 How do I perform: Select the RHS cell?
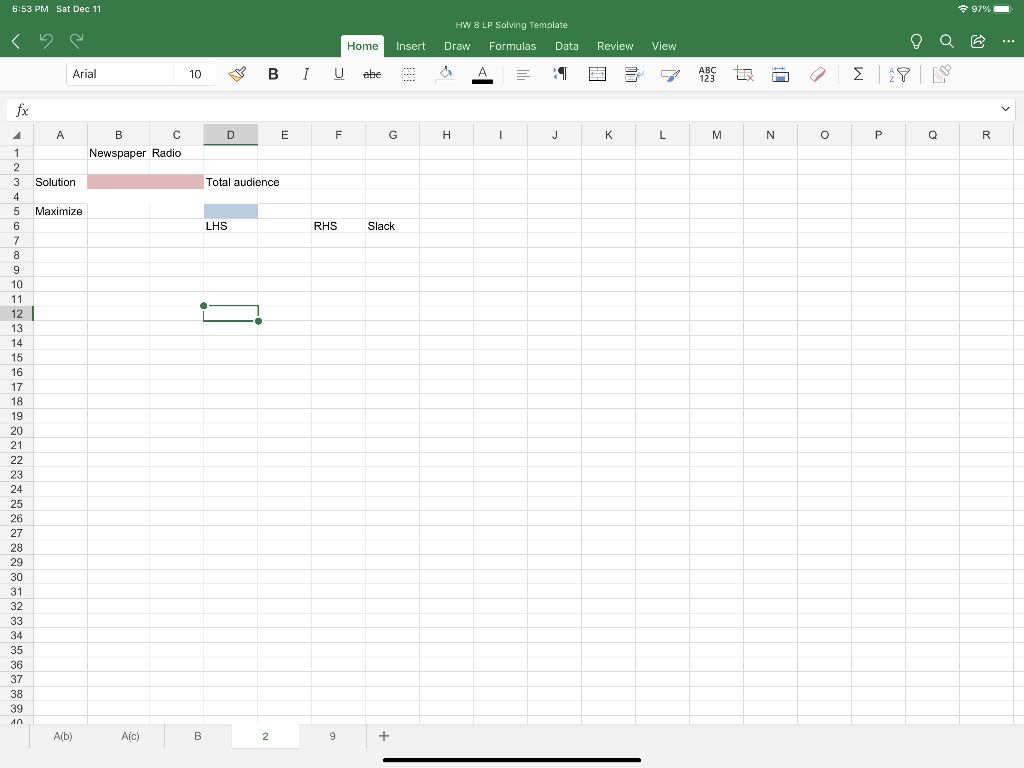click(x=338, y=226)
